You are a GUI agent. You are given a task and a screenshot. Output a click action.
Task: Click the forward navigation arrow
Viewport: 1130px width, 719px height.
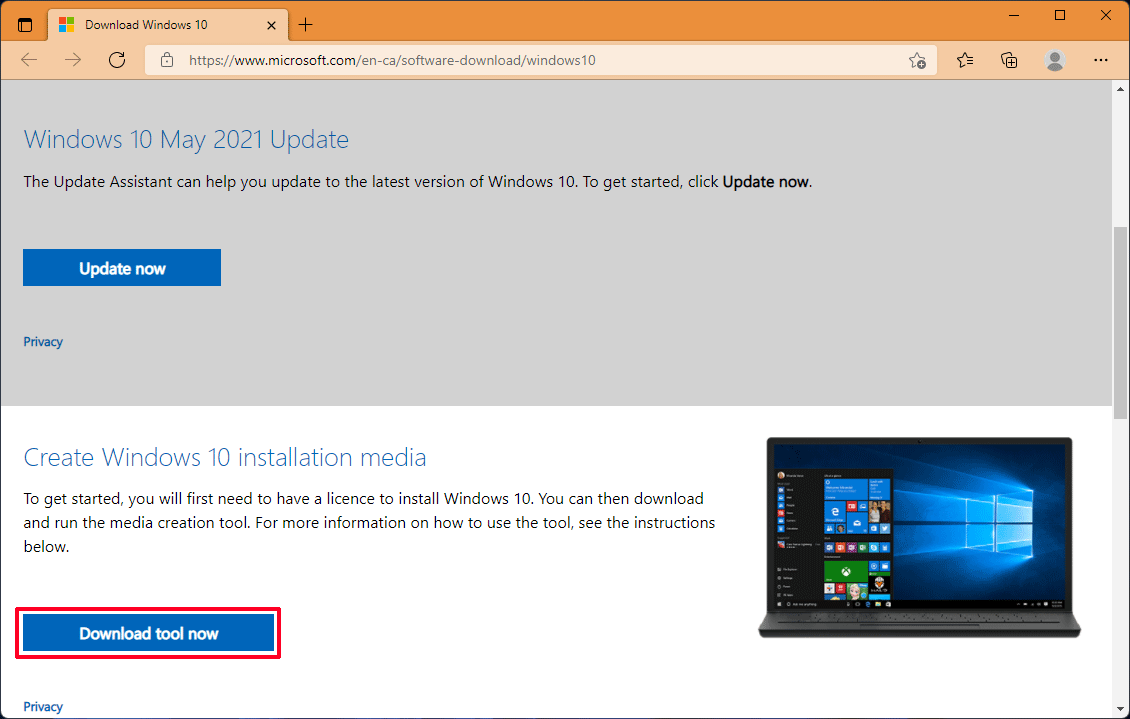coord(73,60)
